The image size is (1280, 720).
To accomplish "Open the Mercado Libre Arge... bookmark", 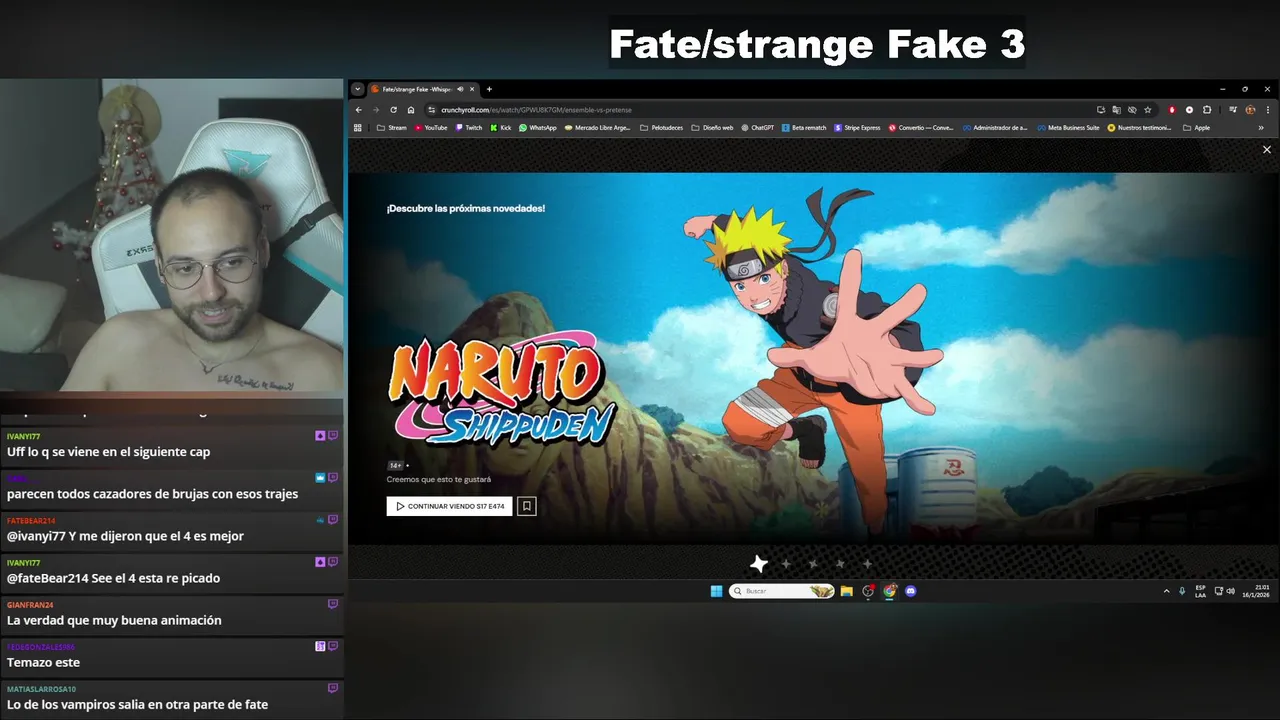I will click(x=598, y=128).
